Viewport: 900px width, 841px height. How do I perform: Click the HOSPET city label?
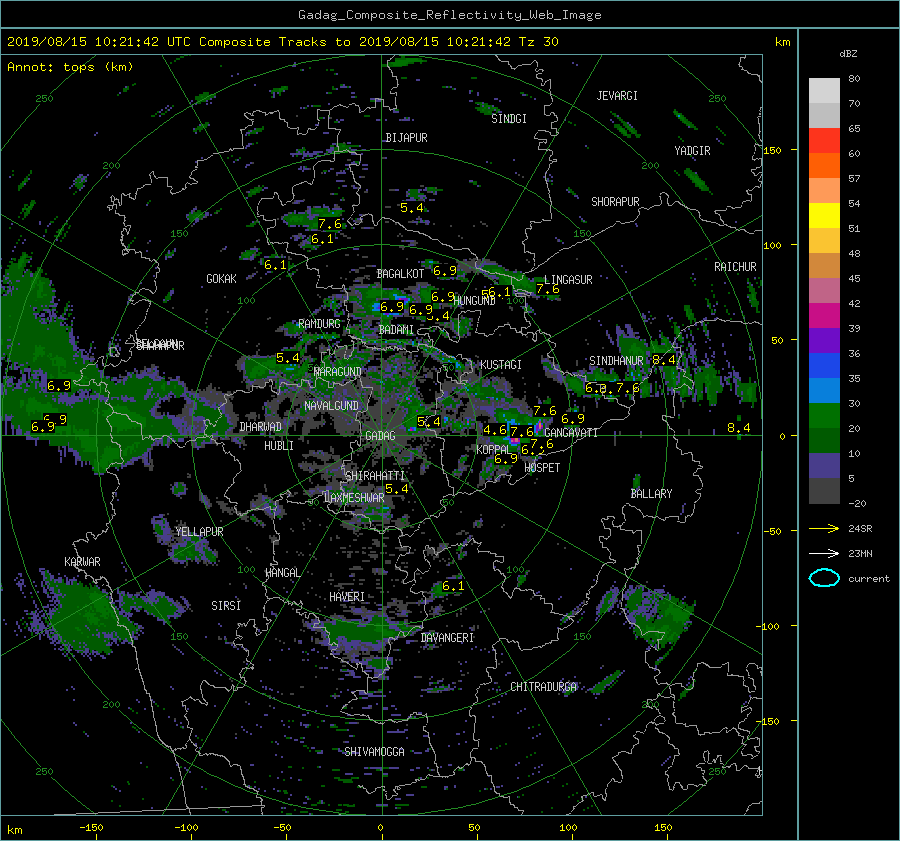542,468
